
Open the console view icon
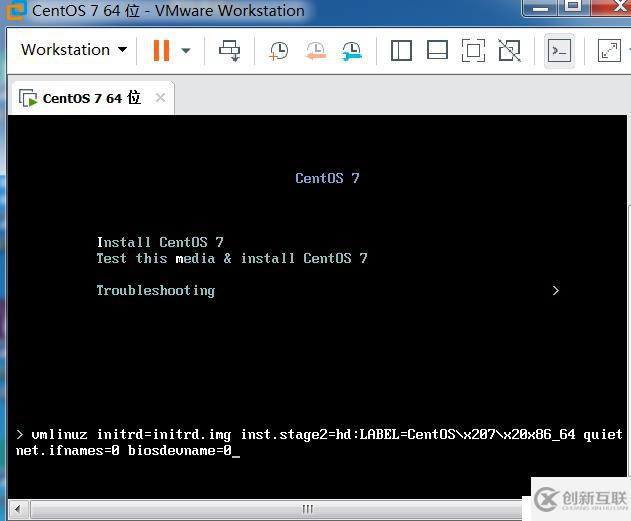[x=559, y=51]
